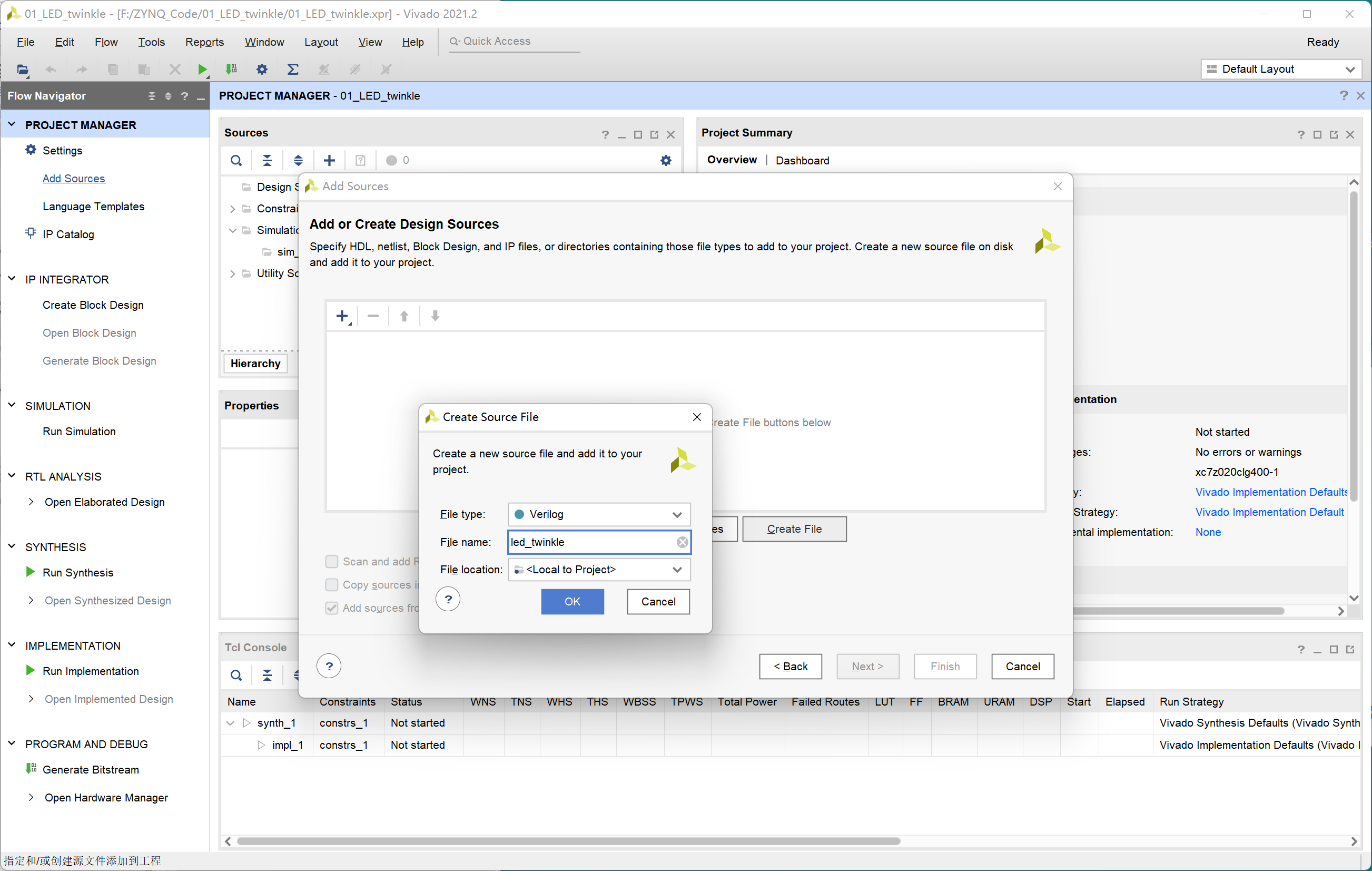Viewport: 1372px width, 871px height.
Task: Click the Sigma report toolbar icon
Action: point(292,69)
